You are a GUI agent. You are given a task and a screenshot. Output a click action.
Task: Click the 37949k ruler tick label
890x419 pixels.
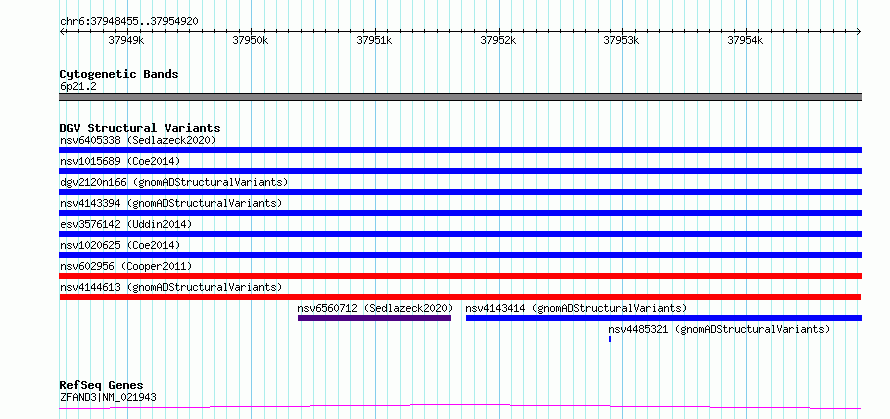pyautogui.click(x=127, y=40)
